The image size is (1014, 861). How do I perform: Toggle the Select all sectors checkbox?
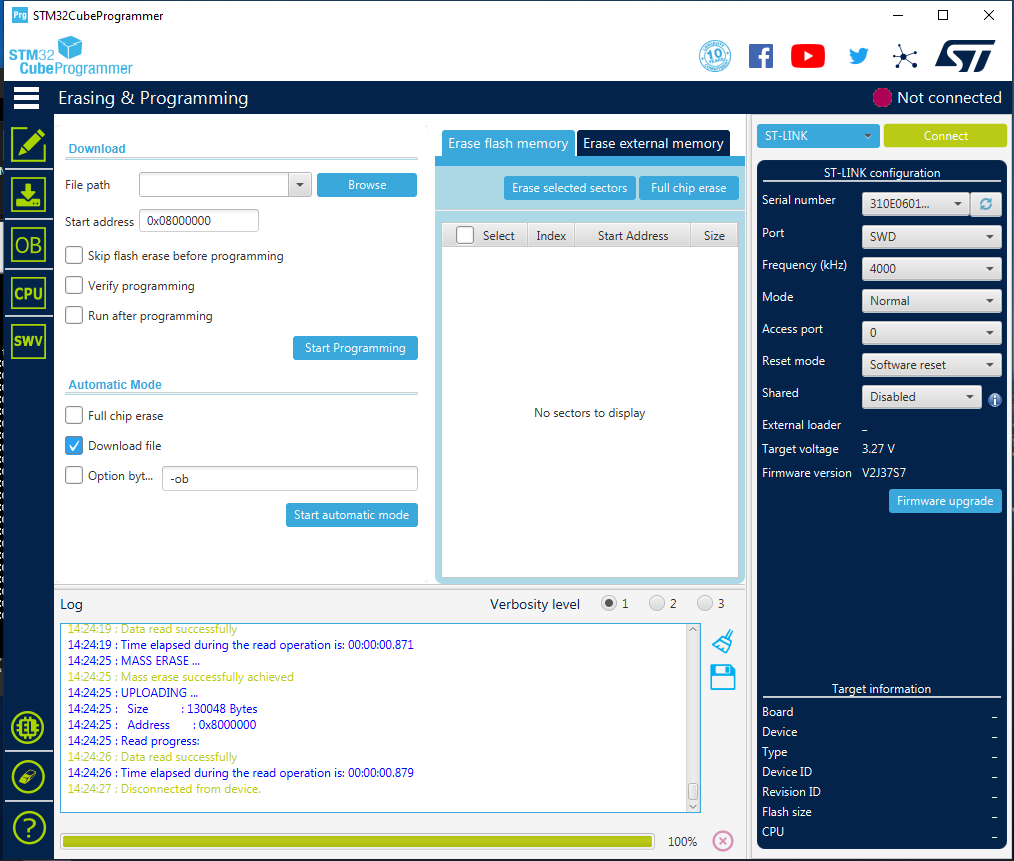[465, 235]
